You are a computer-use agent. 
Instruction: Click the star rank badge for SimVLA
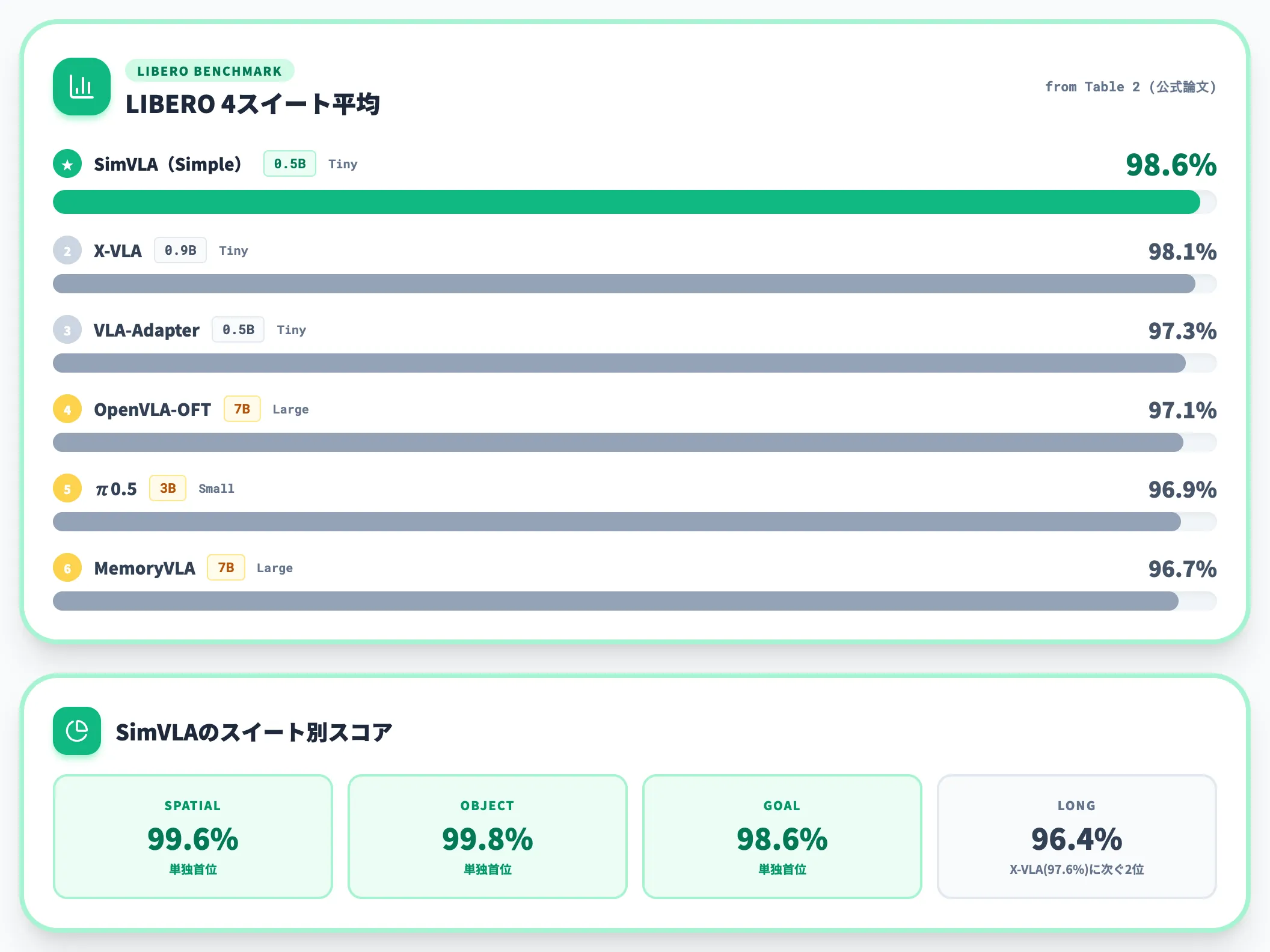67,163
